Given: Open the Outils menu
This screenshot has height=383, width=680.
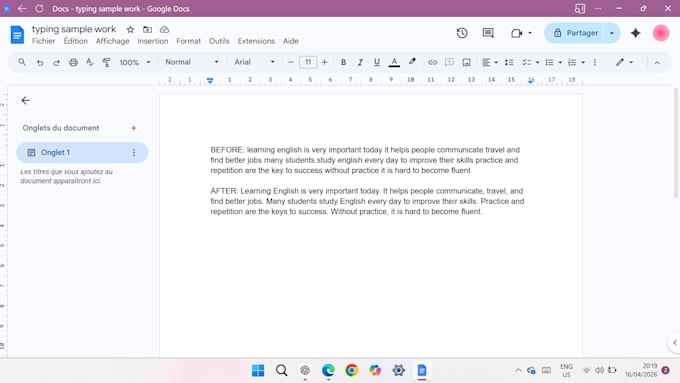Looking at the screenshot, I should tap(219, 41).
